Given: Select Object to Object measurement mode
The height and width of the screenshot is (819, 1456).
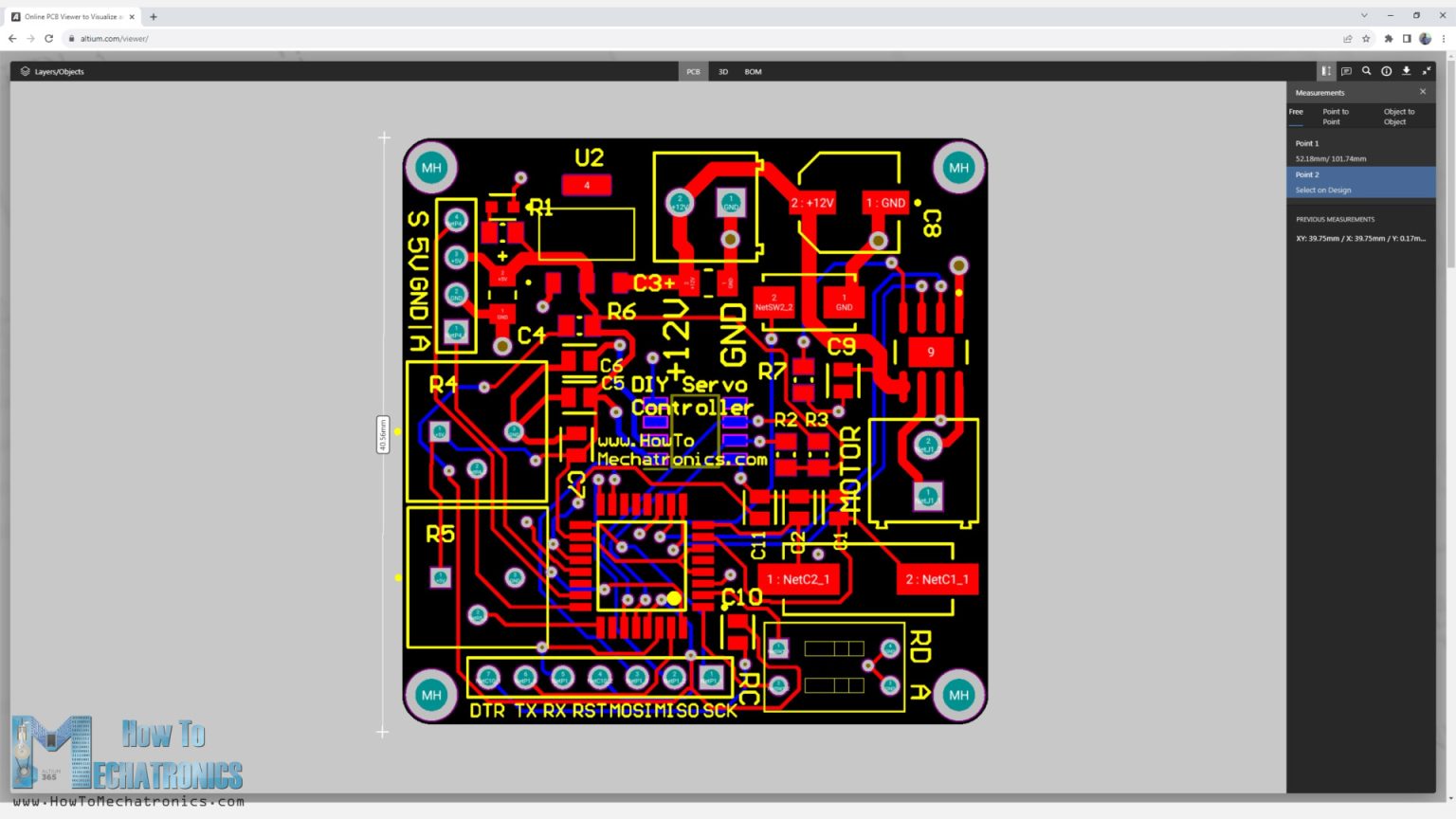Looking at the screenshot, I should pos(1397,117).
